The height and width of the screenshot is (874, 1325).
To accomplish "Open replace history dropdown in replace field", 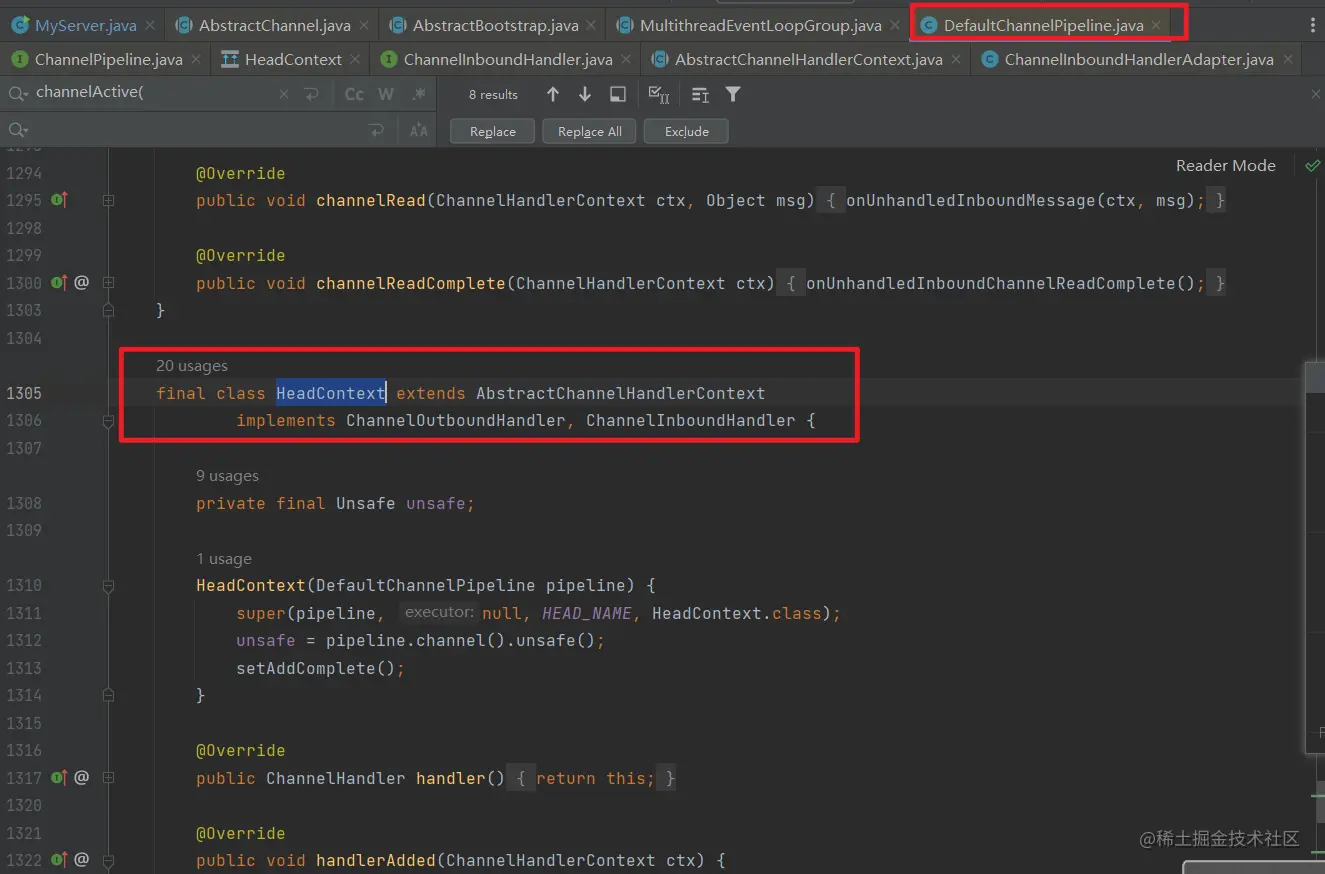I will click(x=19, y=130).
